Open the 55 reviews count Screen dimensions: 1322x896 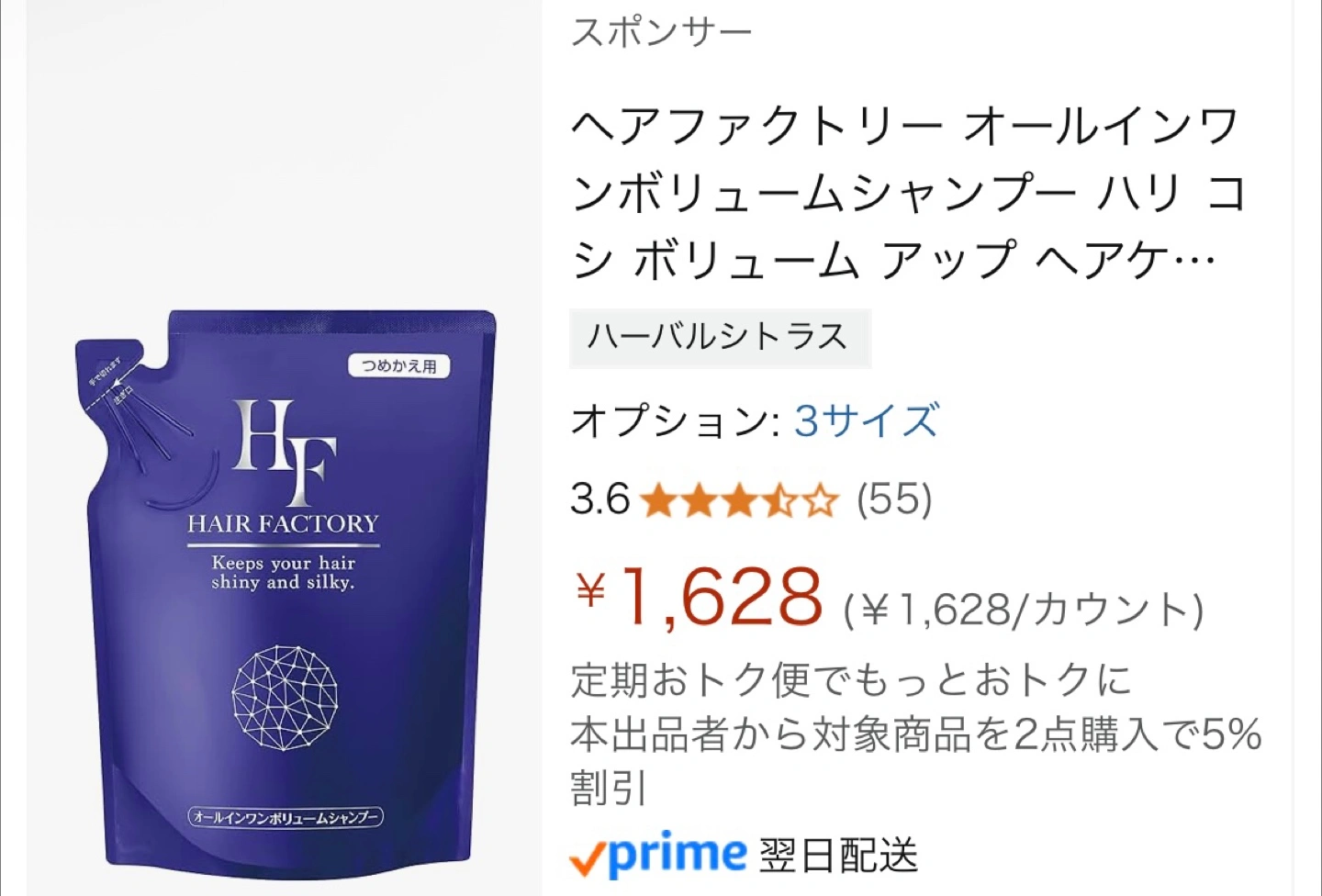click(894, 500)
